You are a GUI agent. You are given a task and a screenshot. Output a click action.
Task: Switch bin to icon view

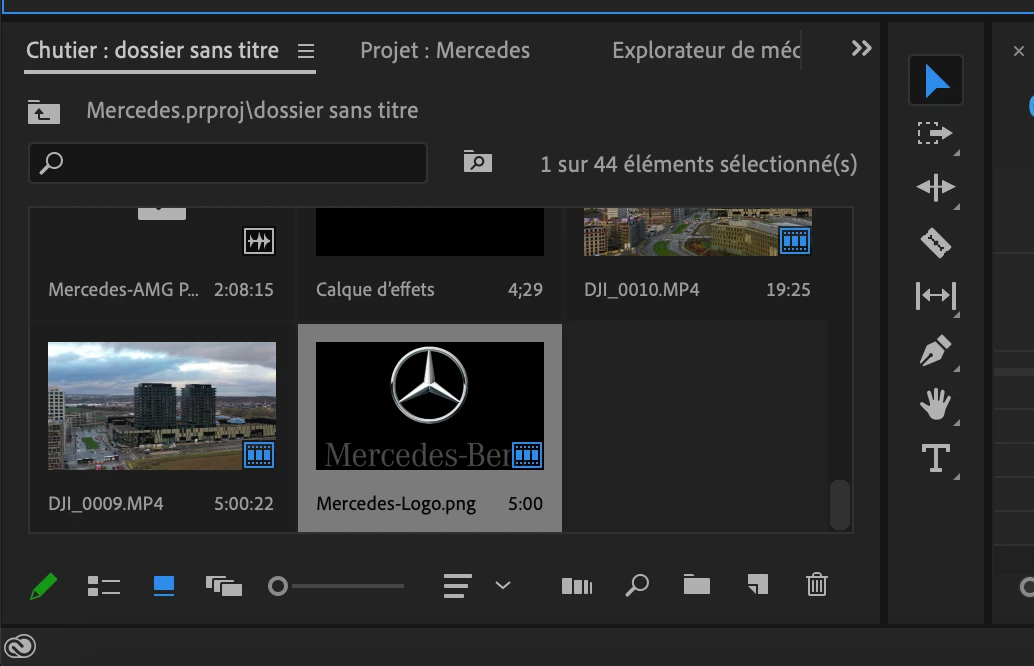(x=164, y=586)
